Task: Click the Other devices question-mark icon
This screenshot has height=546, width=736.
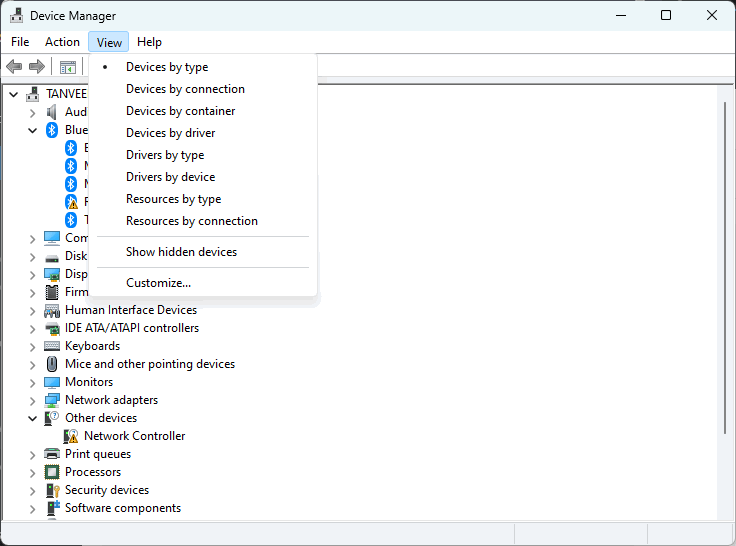Action: coord(52,418)
